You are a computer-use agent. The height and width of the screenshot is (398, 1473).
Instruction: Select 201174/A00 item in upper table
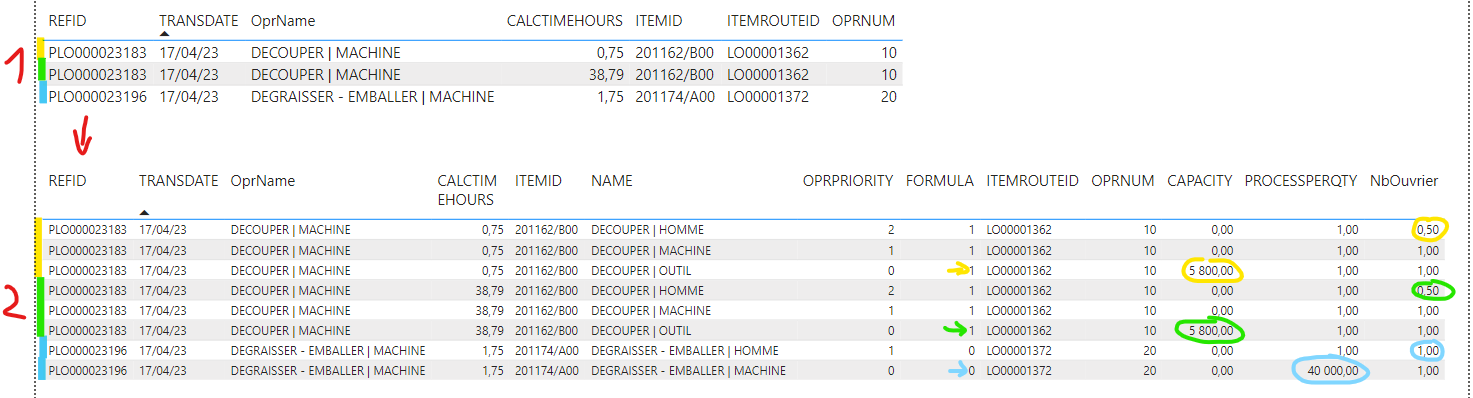[674, 97]
